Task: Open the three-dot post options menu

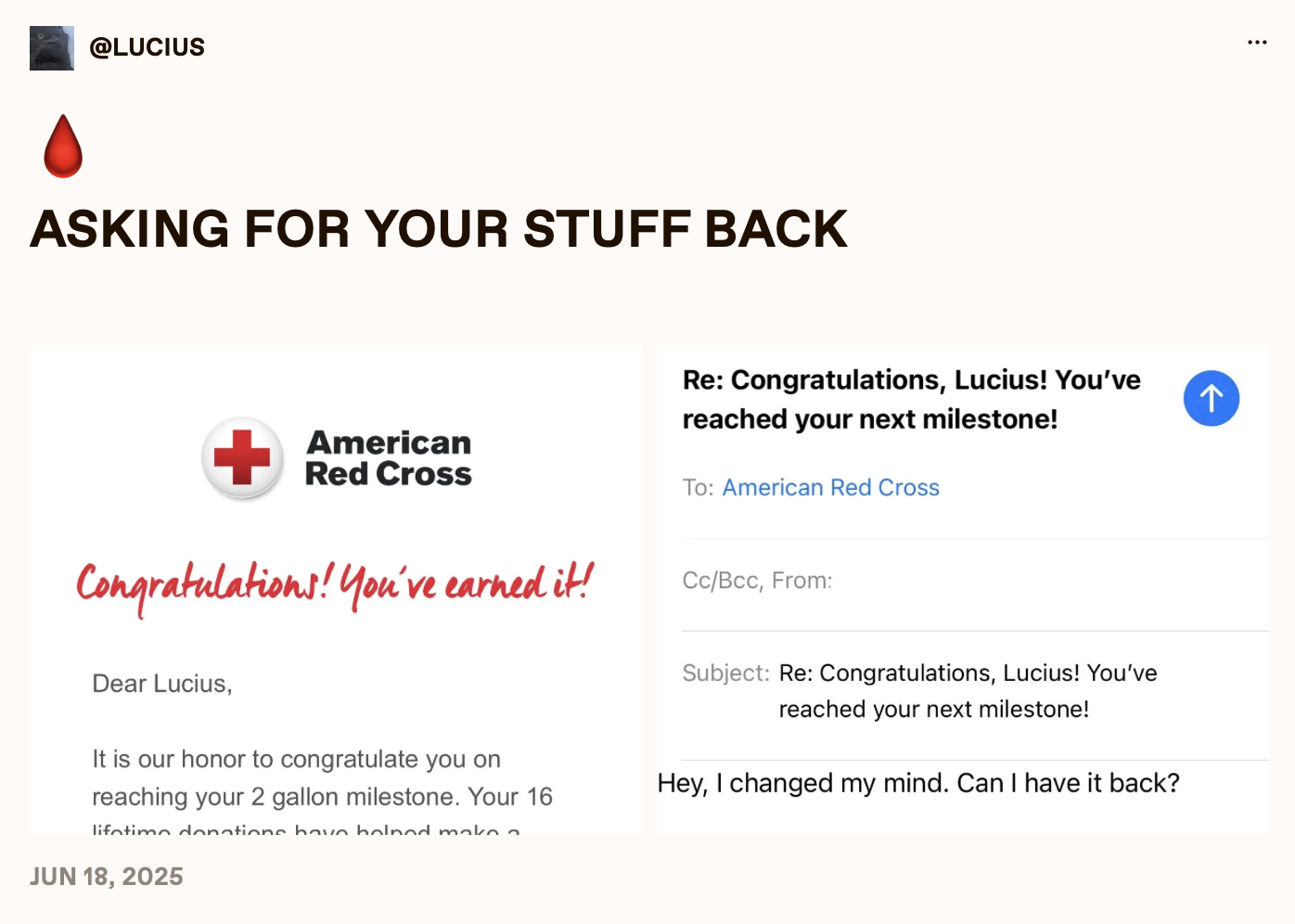Action: pyautogui.click(x=1257, y=43)
